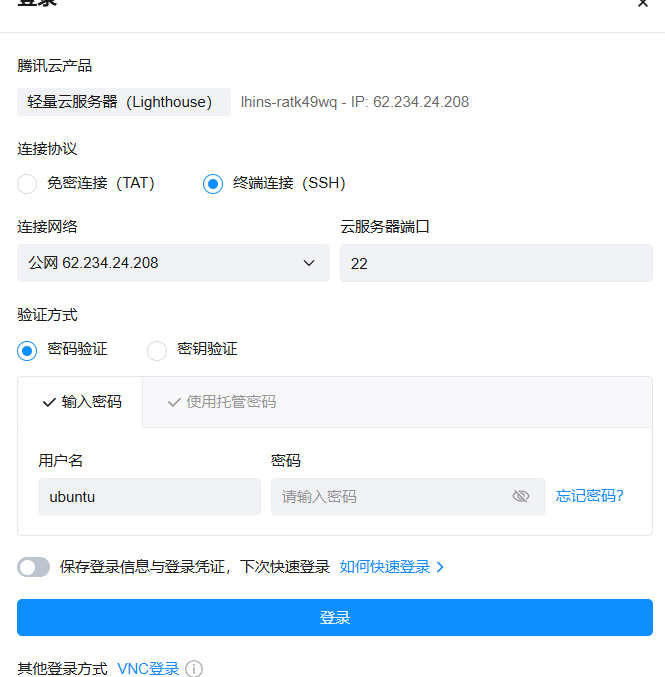This screenshot has width=665, height=677.
Task: Click the lhins-ratk49wq instance IP text
Action: (x=355, y=102)
